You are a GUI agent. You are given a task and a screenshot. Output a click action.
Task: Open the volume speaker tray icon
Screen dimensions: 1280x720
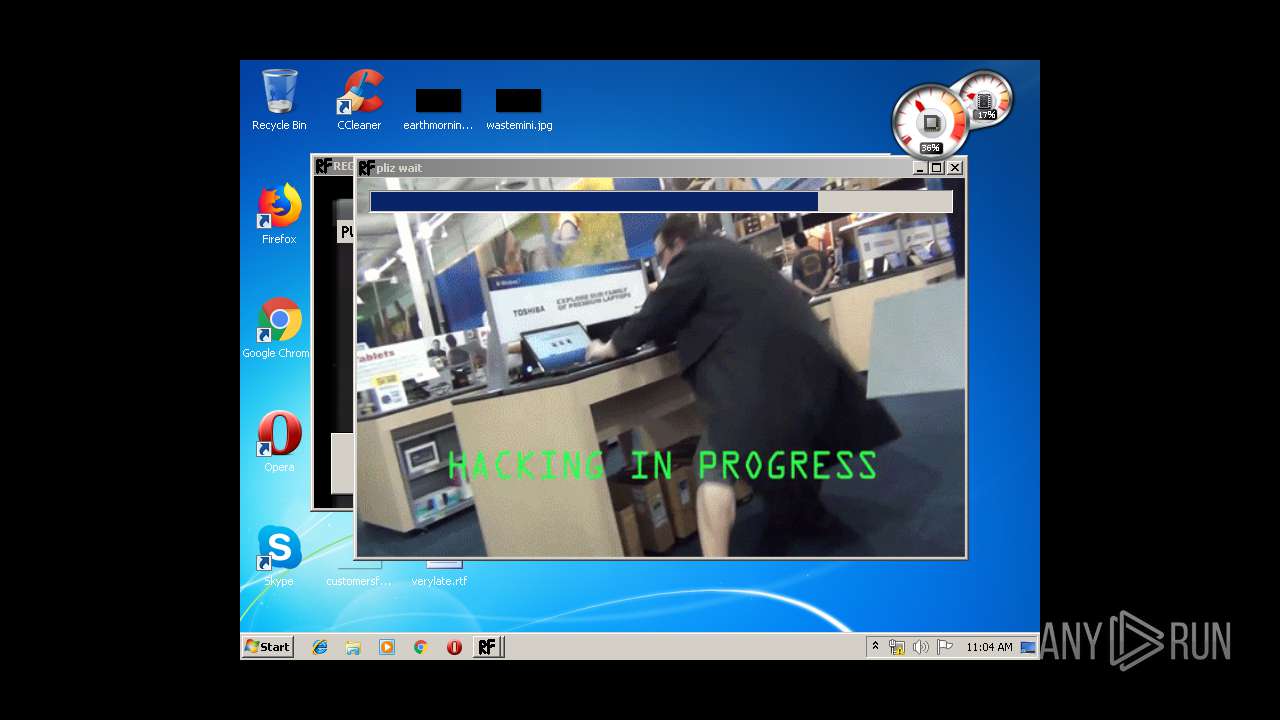[920, 647]
